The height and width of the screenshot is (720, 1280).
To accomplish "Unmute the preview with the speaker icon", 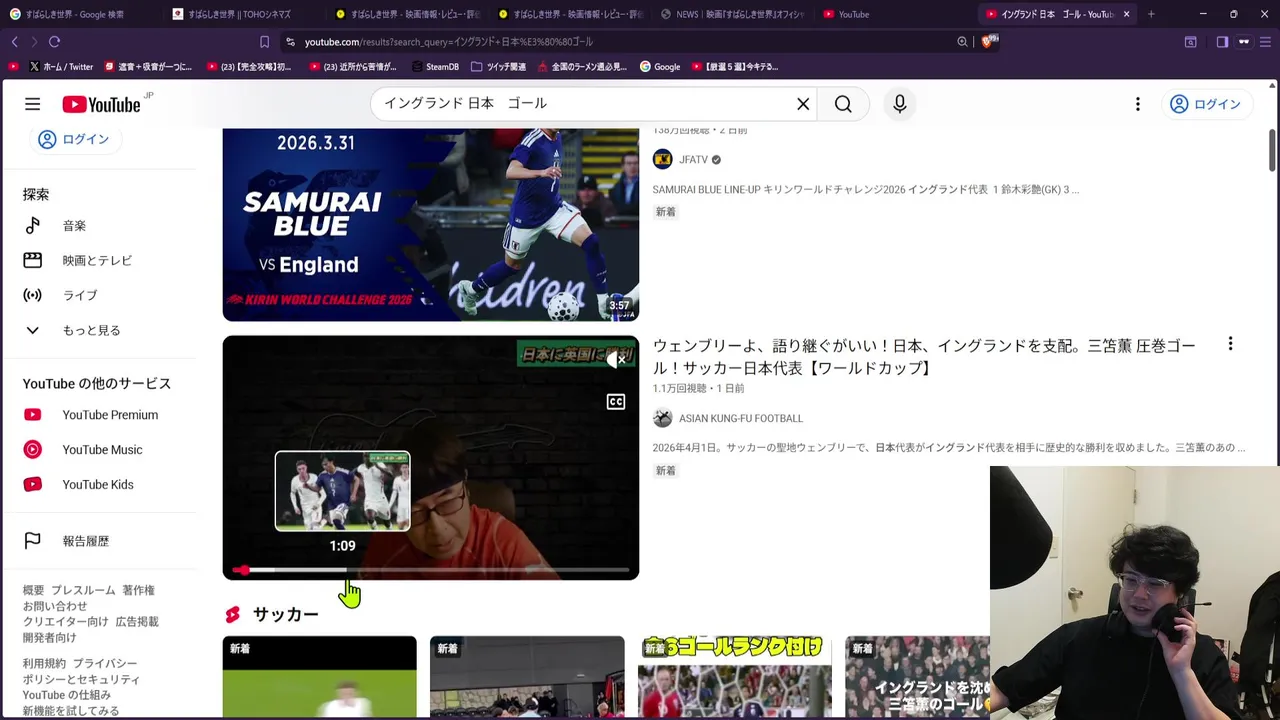I will pos(616,359).
